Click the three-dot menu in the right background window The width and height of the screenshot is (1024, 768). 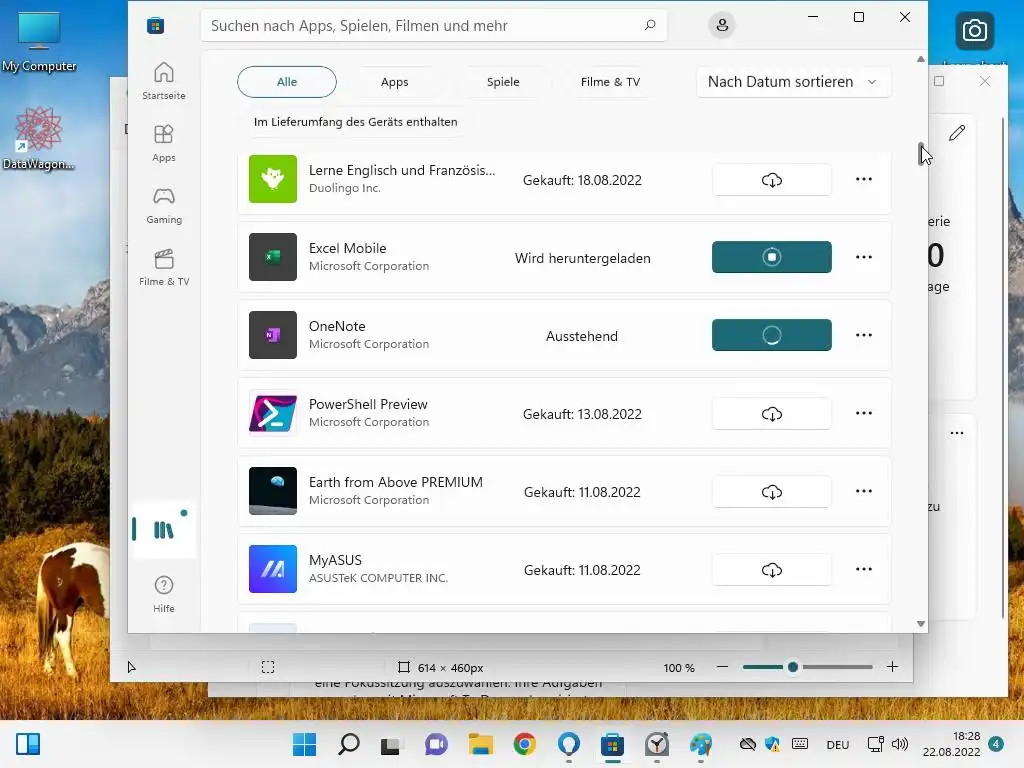957,433
